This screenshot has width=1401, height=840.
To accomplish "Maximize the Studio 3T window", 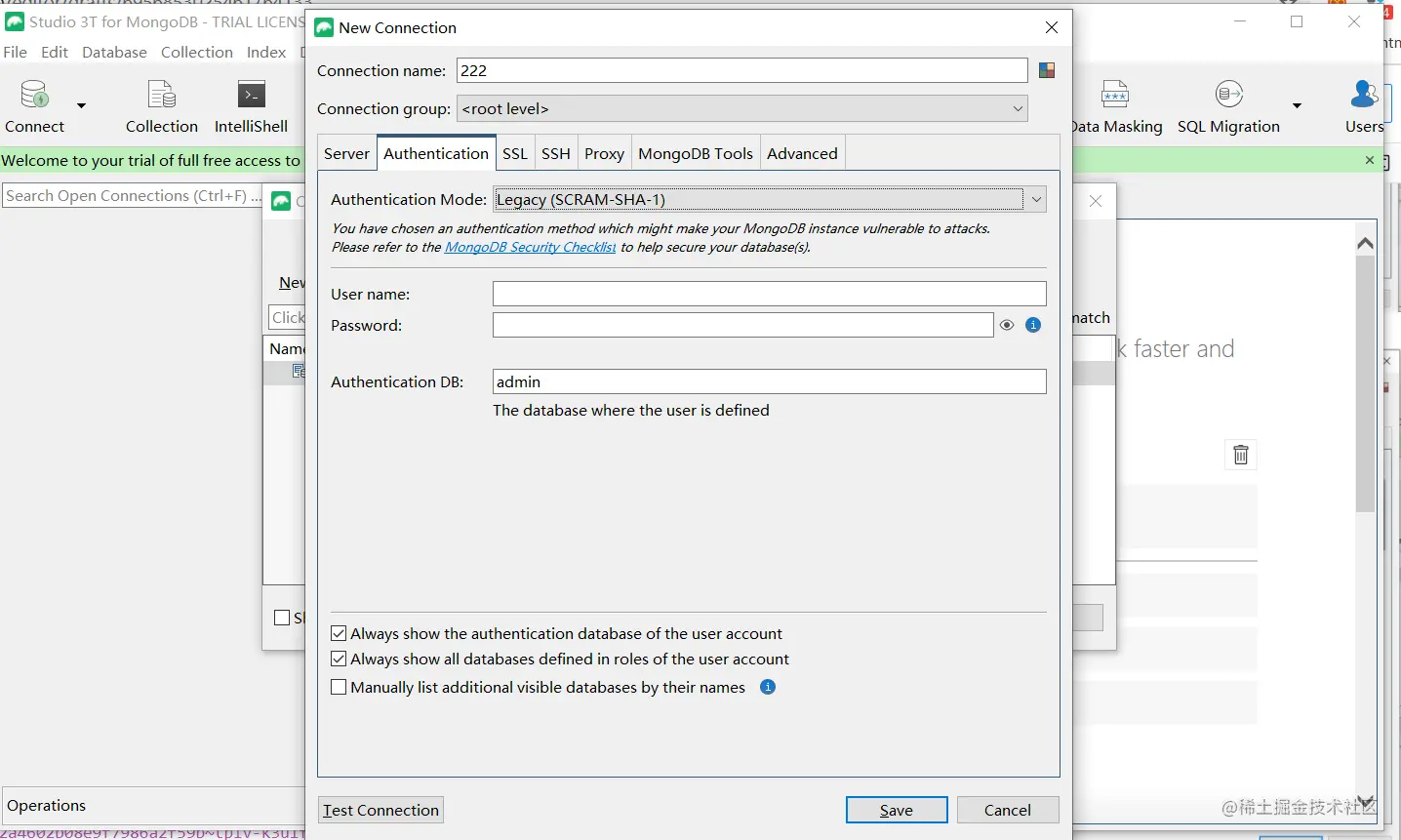I will [x=1297, y=21].
